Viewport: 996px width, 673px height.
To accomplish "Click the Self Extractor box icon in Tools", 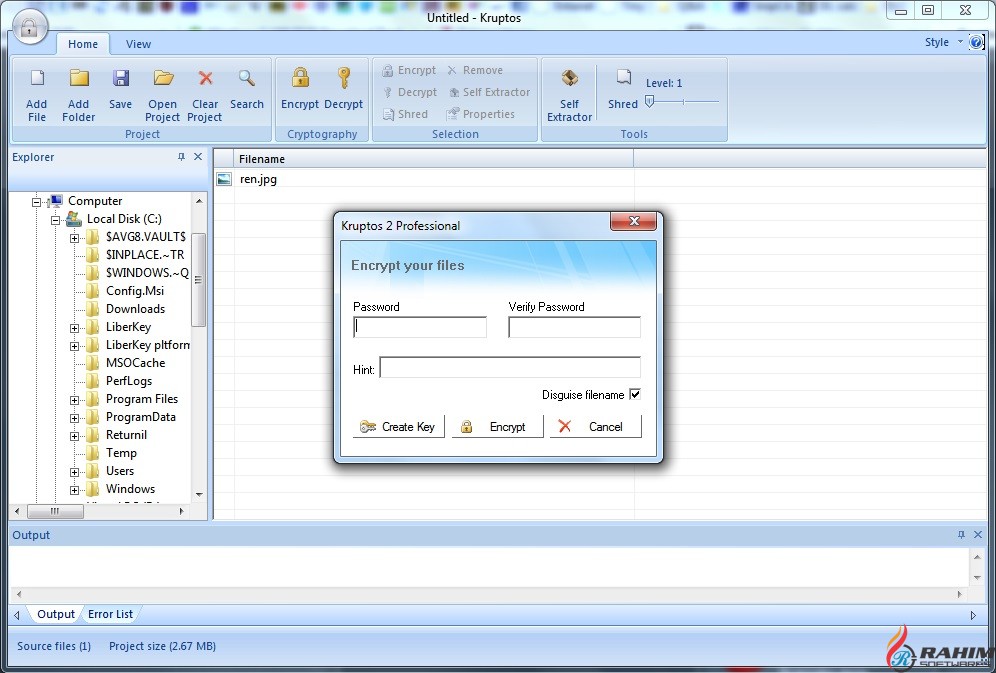I will tap(569, 78).
